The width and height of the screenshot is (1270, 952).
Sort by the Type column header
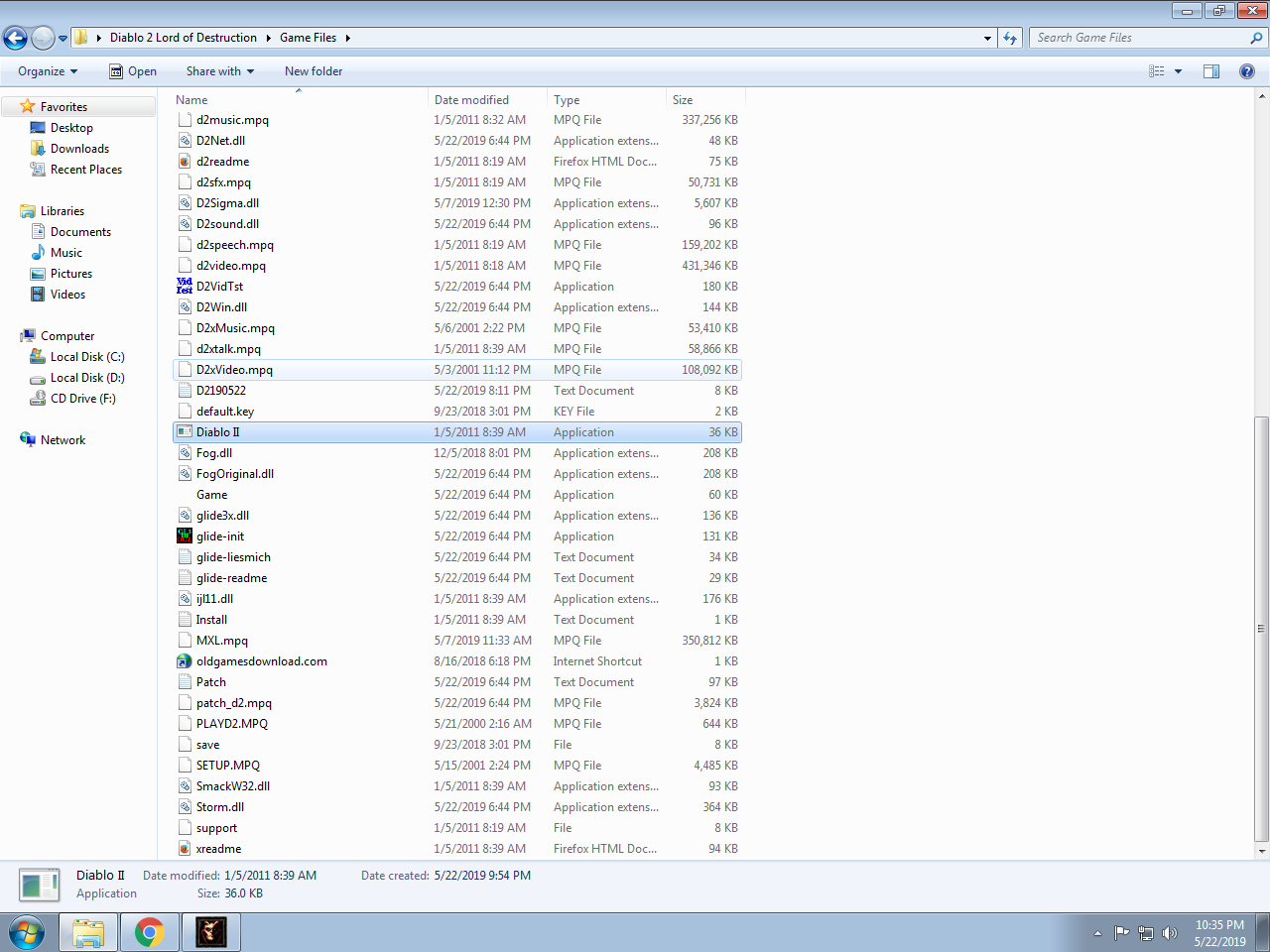click(606, 99)
